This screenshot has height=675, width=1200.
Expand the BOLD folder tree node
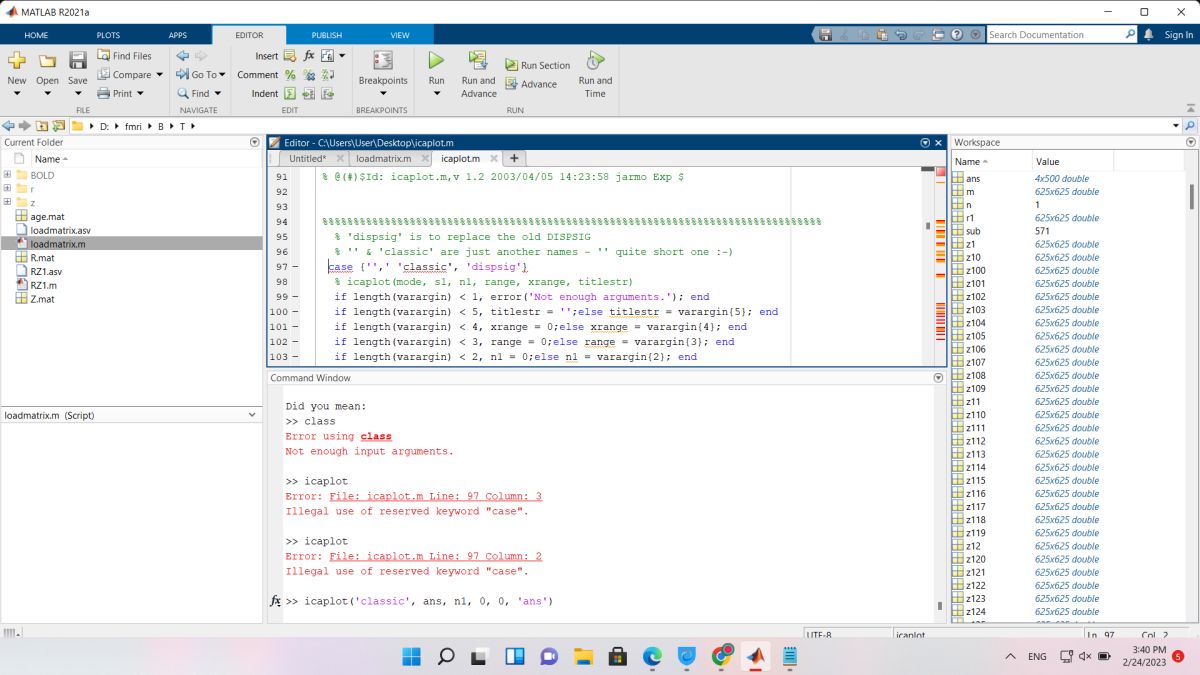[x=7, y=175]
